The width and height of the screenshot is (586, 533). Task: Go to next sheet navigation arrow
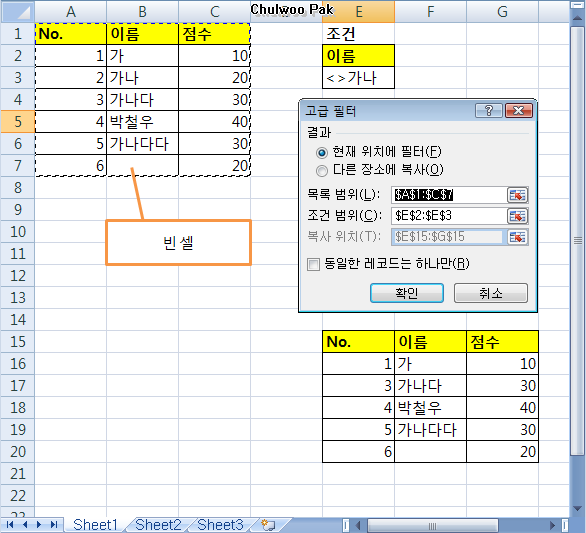click(39, 525)
